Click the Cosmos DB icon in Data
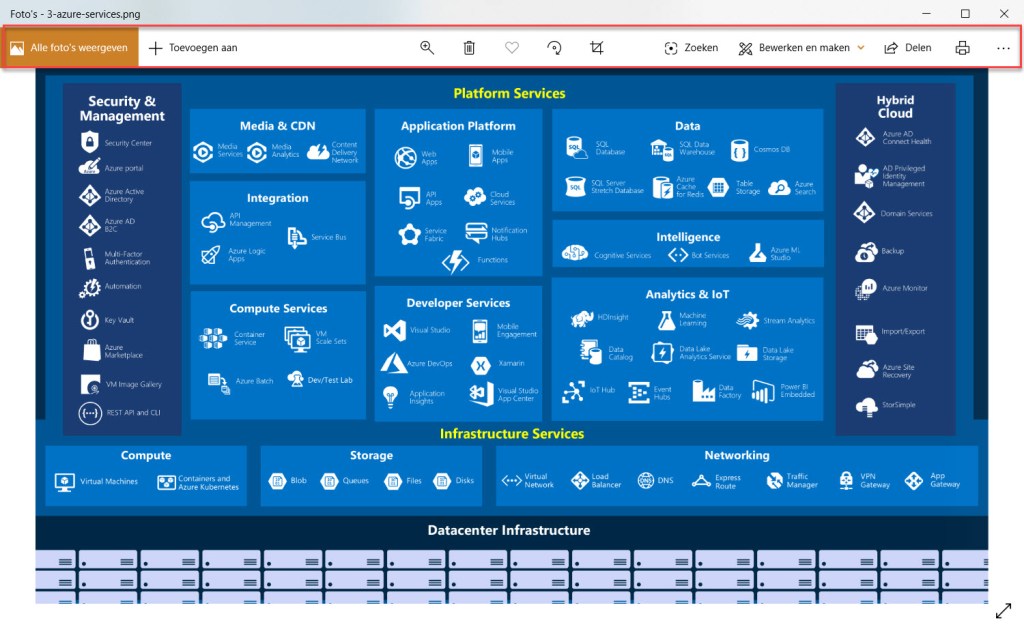 click(x=739, y=150)
